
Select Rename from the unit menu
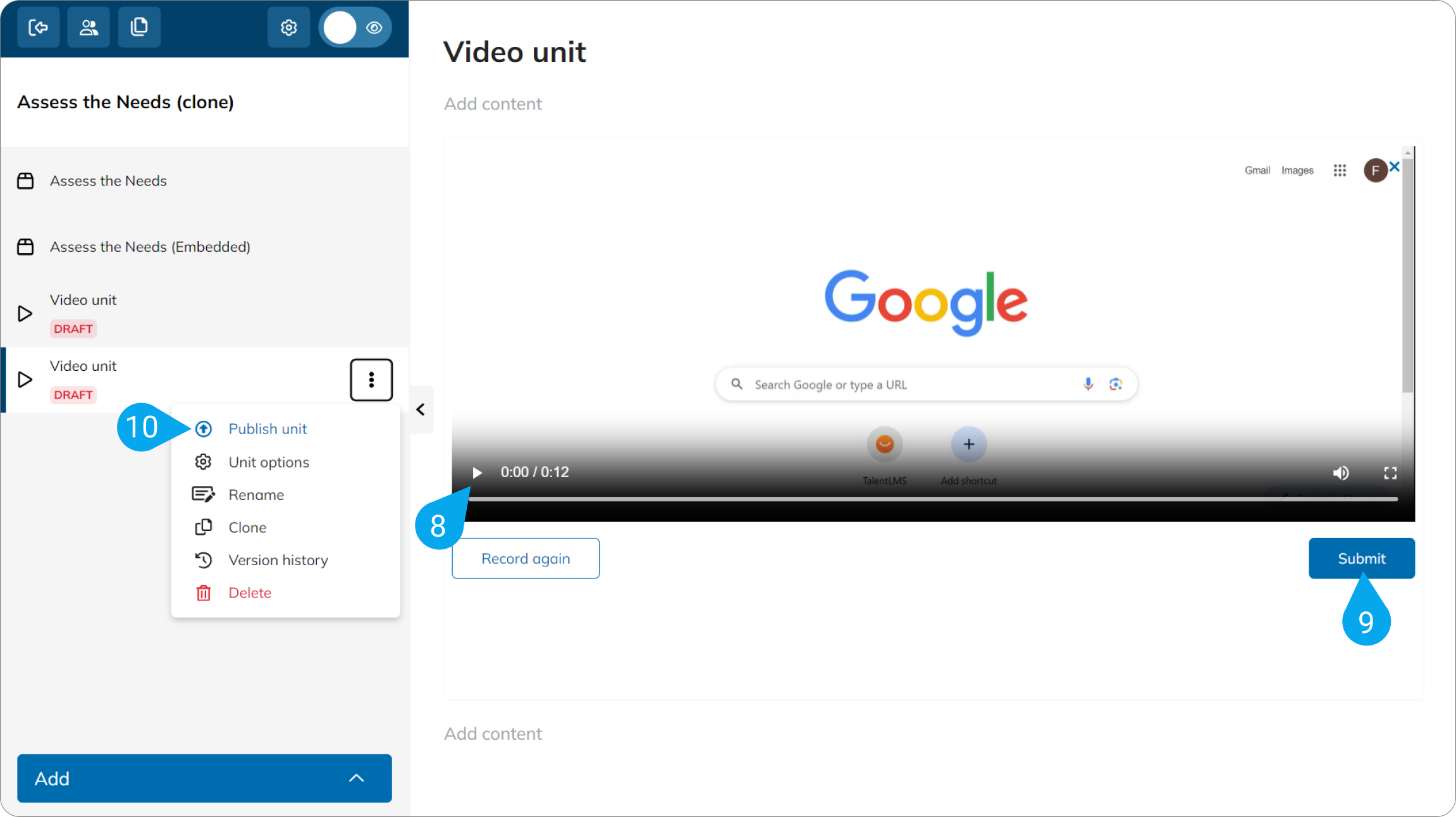coord(256,495)
